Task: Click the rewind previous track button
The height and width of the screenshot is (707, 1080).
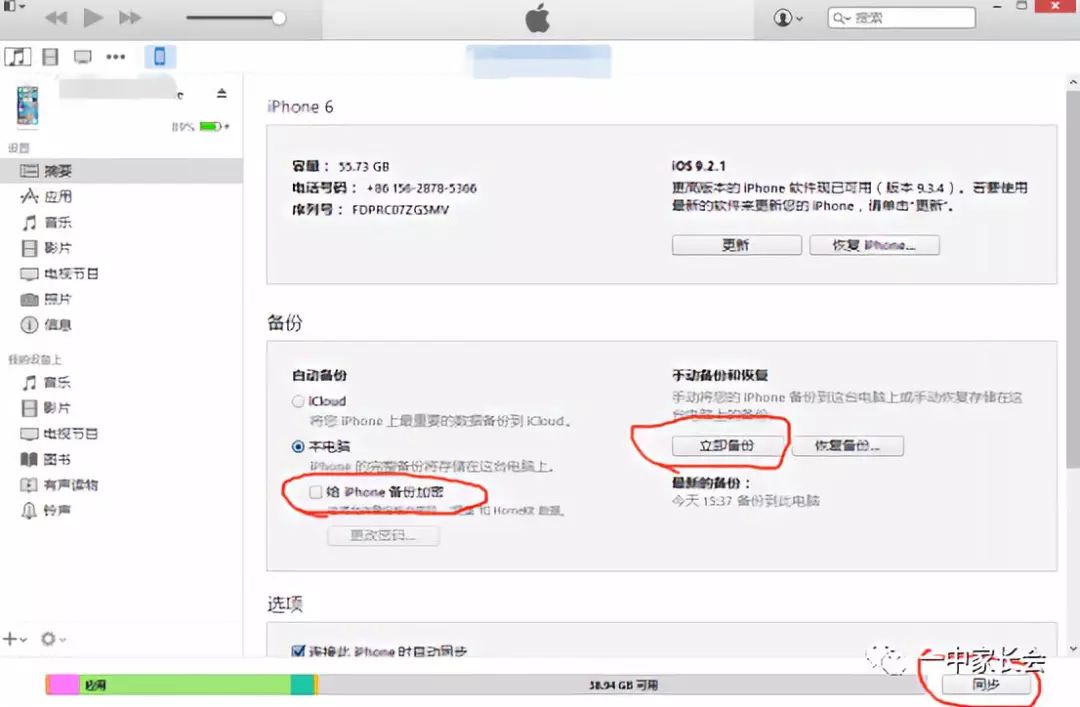Action: [56, 18]
